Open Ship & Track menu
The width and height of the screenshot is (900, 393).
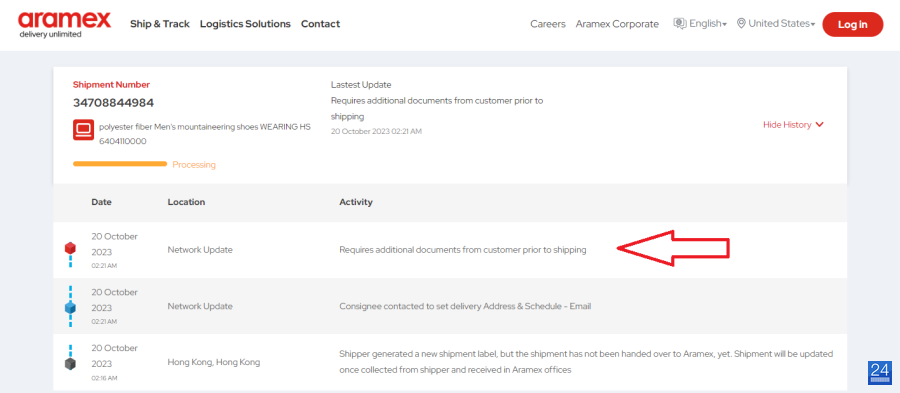[x=160, y=24]
